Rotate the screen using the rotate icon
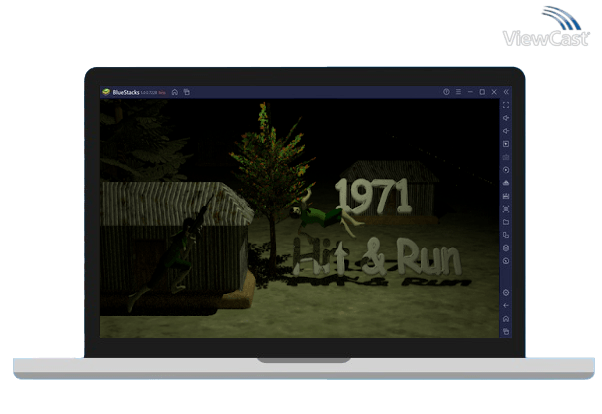The width and height of the screenshot is (602, 414). [x=506, y=235]
